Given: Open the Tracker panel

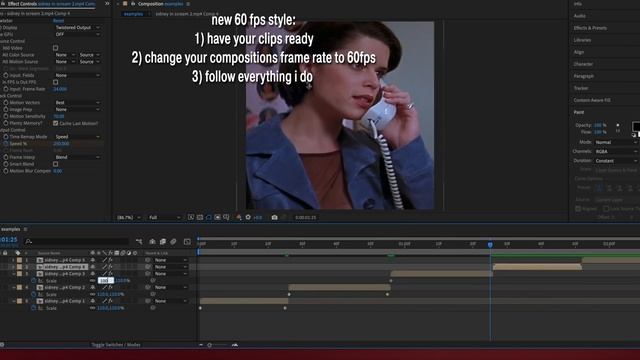Looking at the screenshot, I should [x=581, y=88].
